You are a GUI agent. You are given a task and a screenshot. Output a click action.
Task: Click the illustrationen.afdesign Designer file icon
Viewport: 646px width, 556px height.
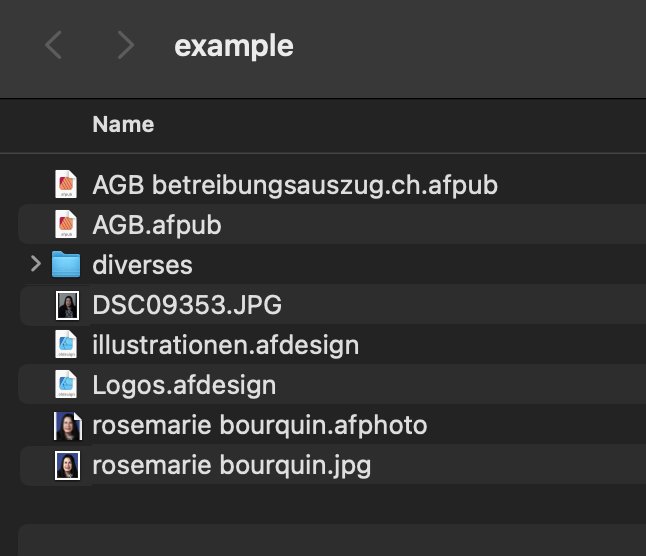[x=66, y=344]
